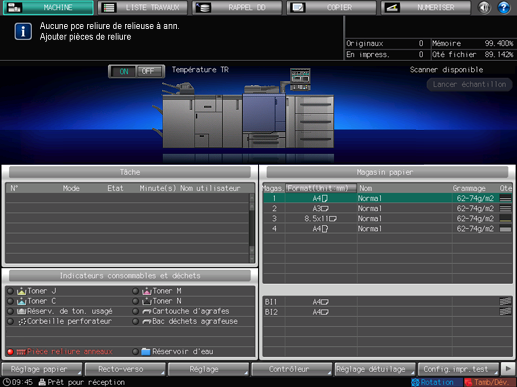Select paper tray 1 row A4 Normal
Screen dimensions: 517x387
tap(388, 198)
